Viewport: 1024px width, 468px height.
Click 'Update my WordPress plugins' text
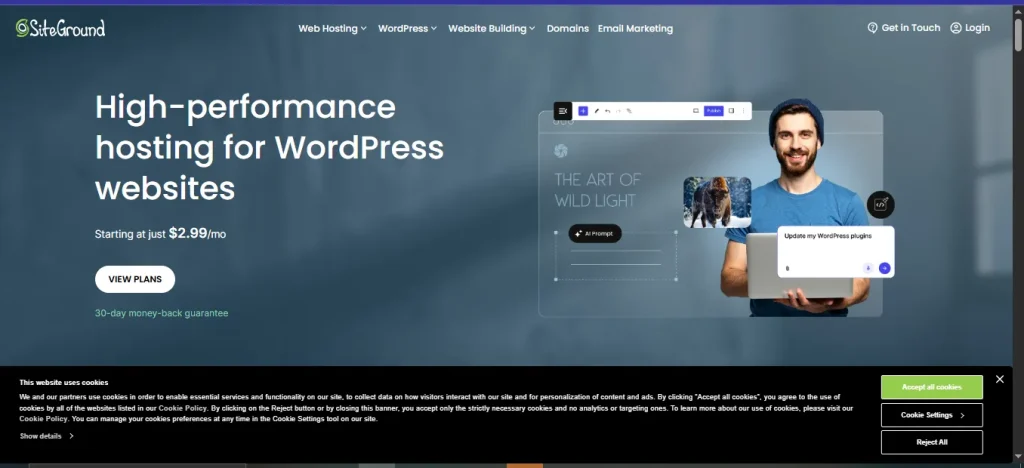(x=828, y=236)
